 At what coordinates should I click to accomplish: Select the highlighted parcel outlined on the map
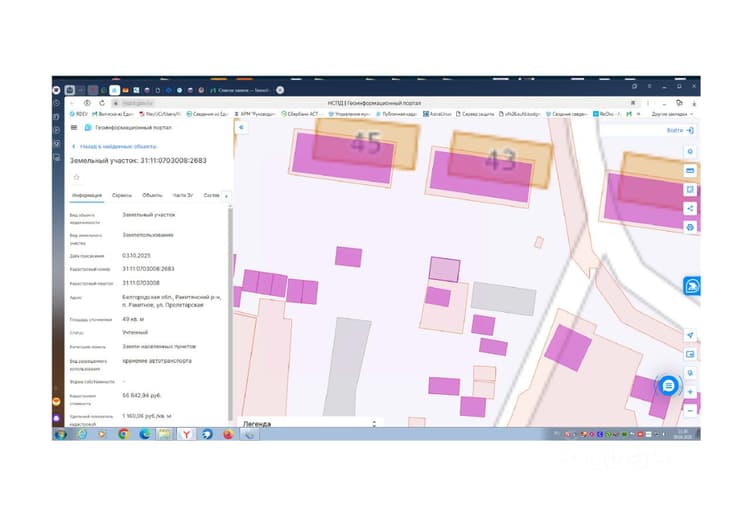444,269
